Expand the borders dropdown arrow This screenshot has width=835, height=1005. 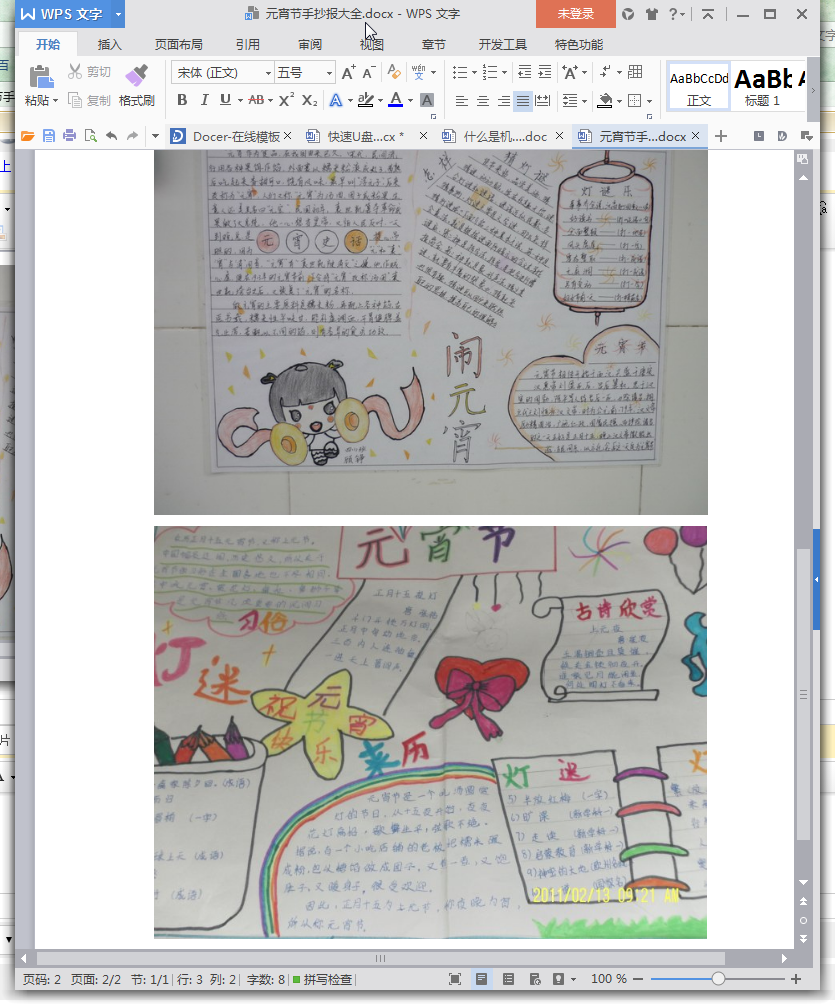coord(650,101)
